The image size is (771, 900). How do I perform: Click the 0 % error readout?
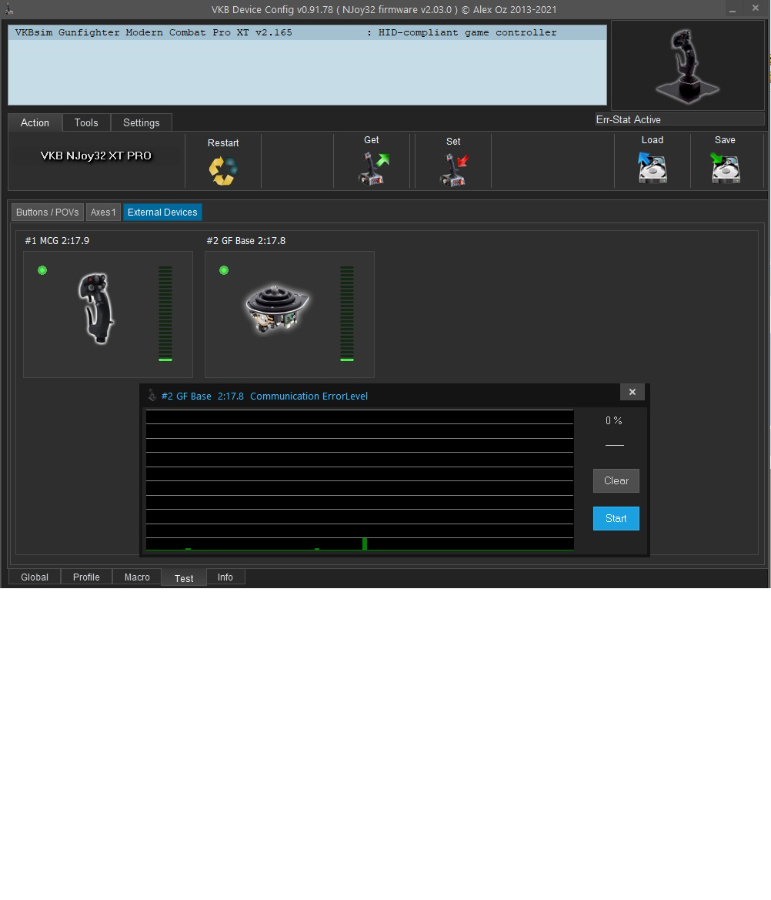614,421
